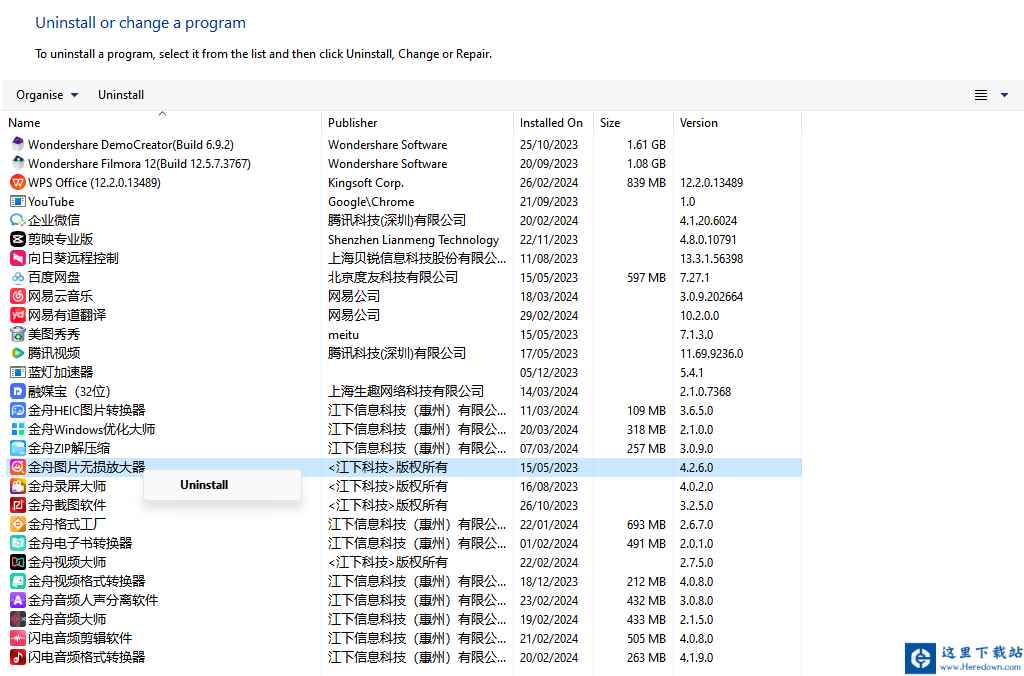The width and height of the screenshot is (1024, 676).
Task: Click the change view list icon
Action: (x=981, y=95)
